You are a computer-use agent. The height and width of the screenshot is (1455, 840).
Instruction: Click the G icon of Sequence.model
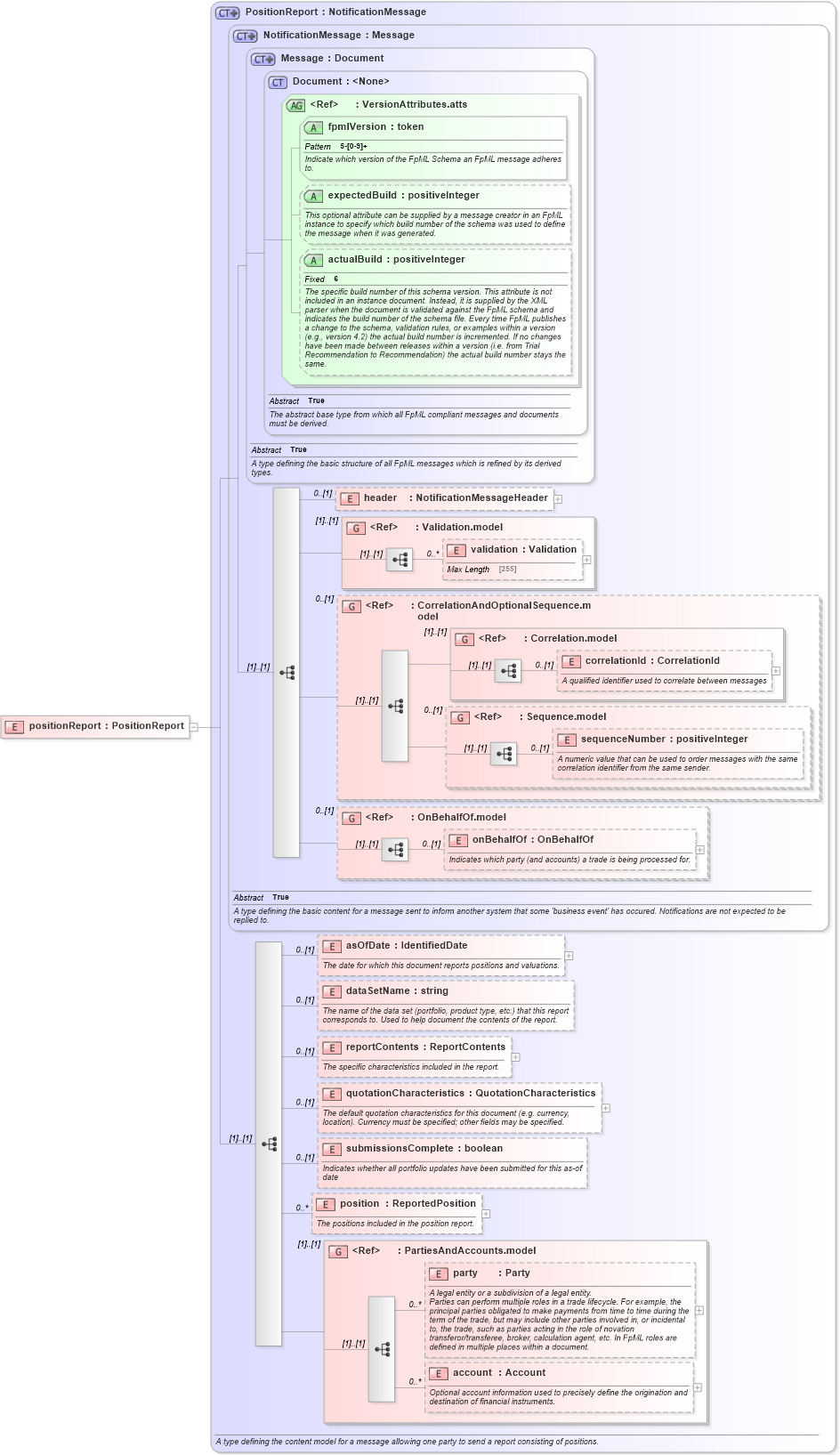pyautogui.click(x=460, y=717)
